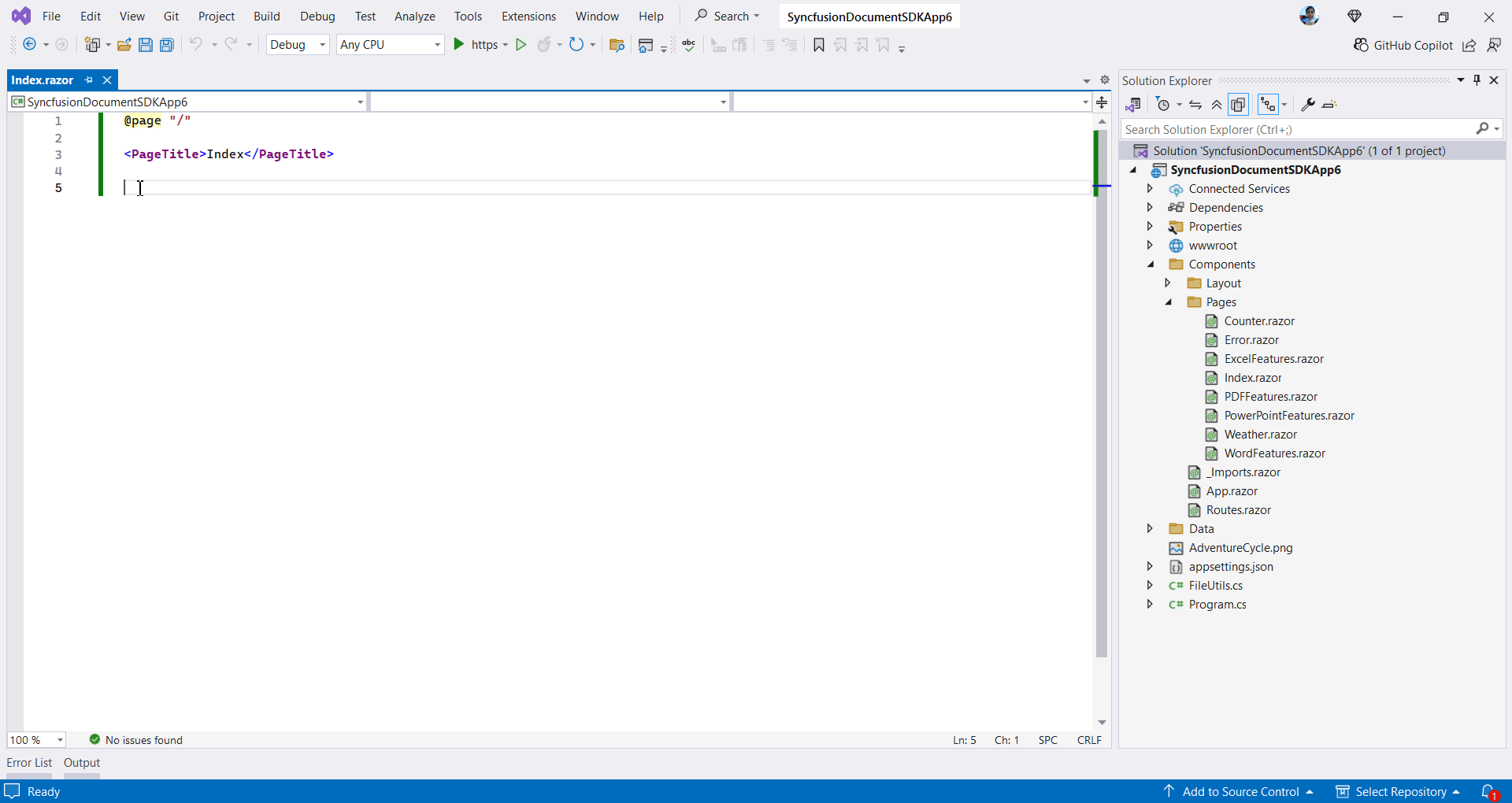The height and width of the screenshot is (803, 1512).
Task: Toggle Show All Files in Solution Explorer
Action: click(1239, 104)
